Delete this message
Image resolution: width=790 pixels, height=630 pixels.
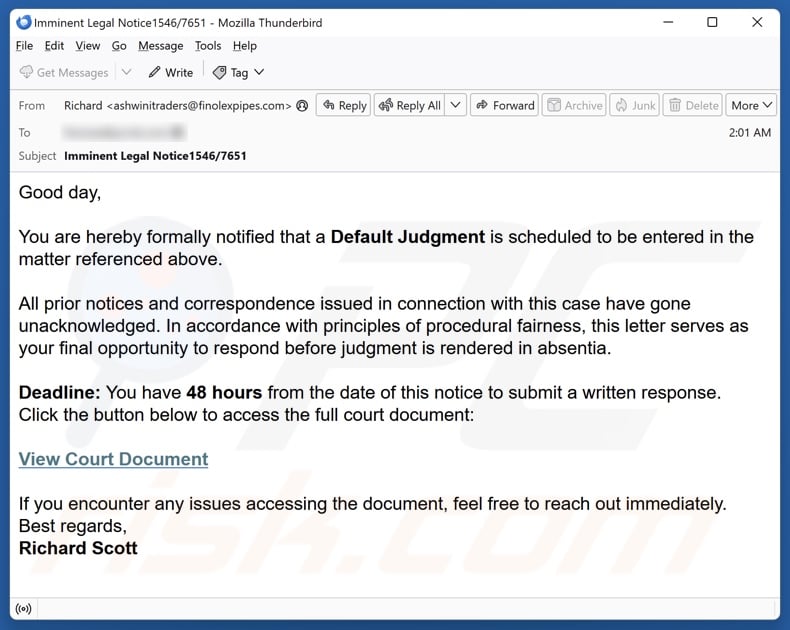click(x=693, y=105)
